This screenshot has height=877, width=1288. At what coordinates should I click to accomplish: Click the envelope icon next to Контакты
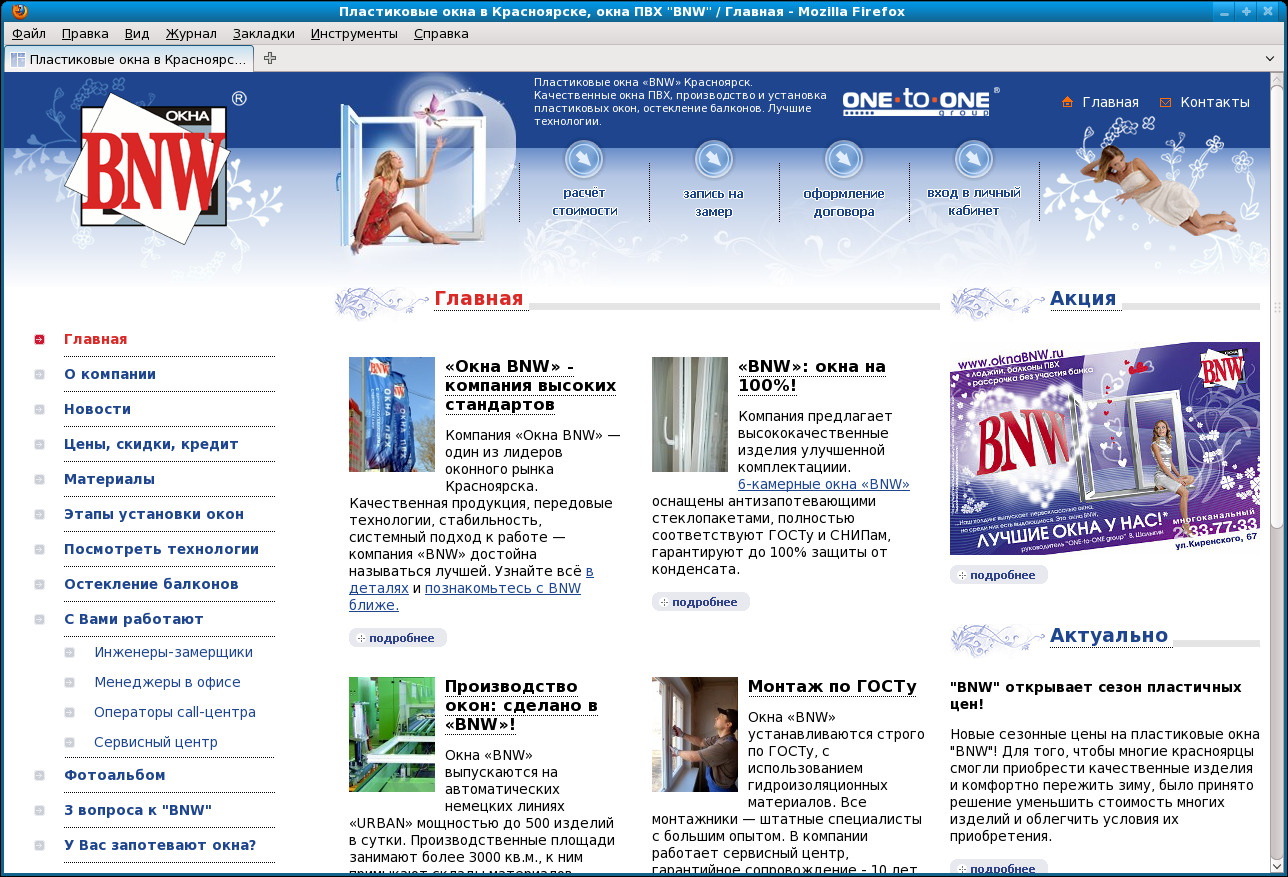(1165, 102)
